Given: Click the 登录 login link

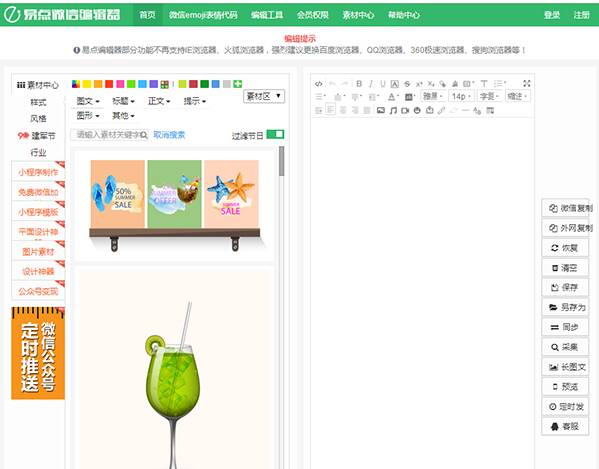Looking at the screenshot, I should coord(552,15).
